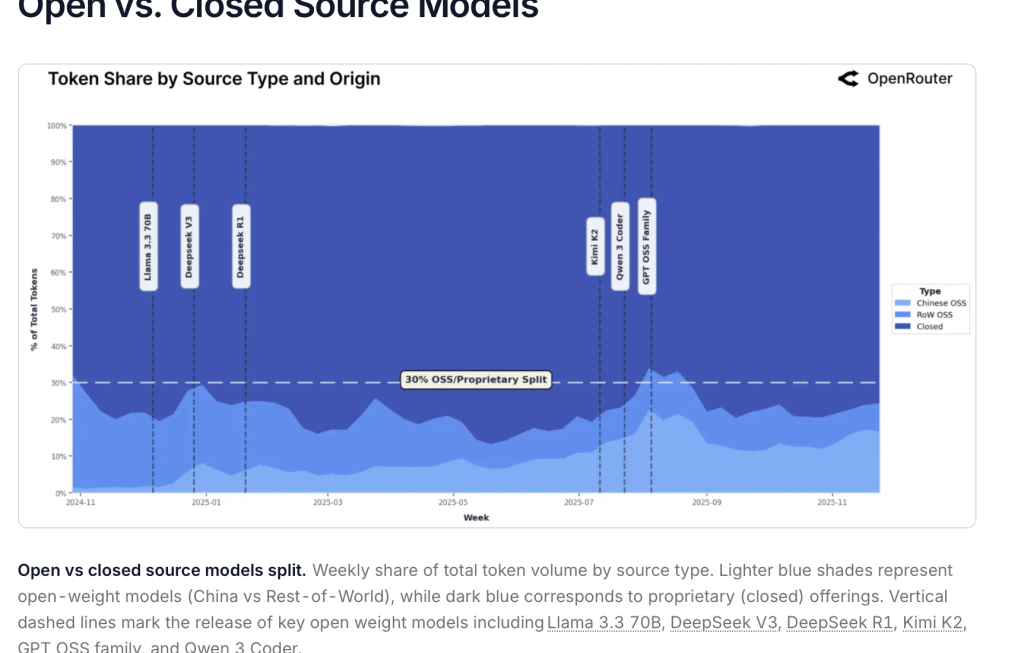Open the DeepSeek R1 caption link

[840, 622]
